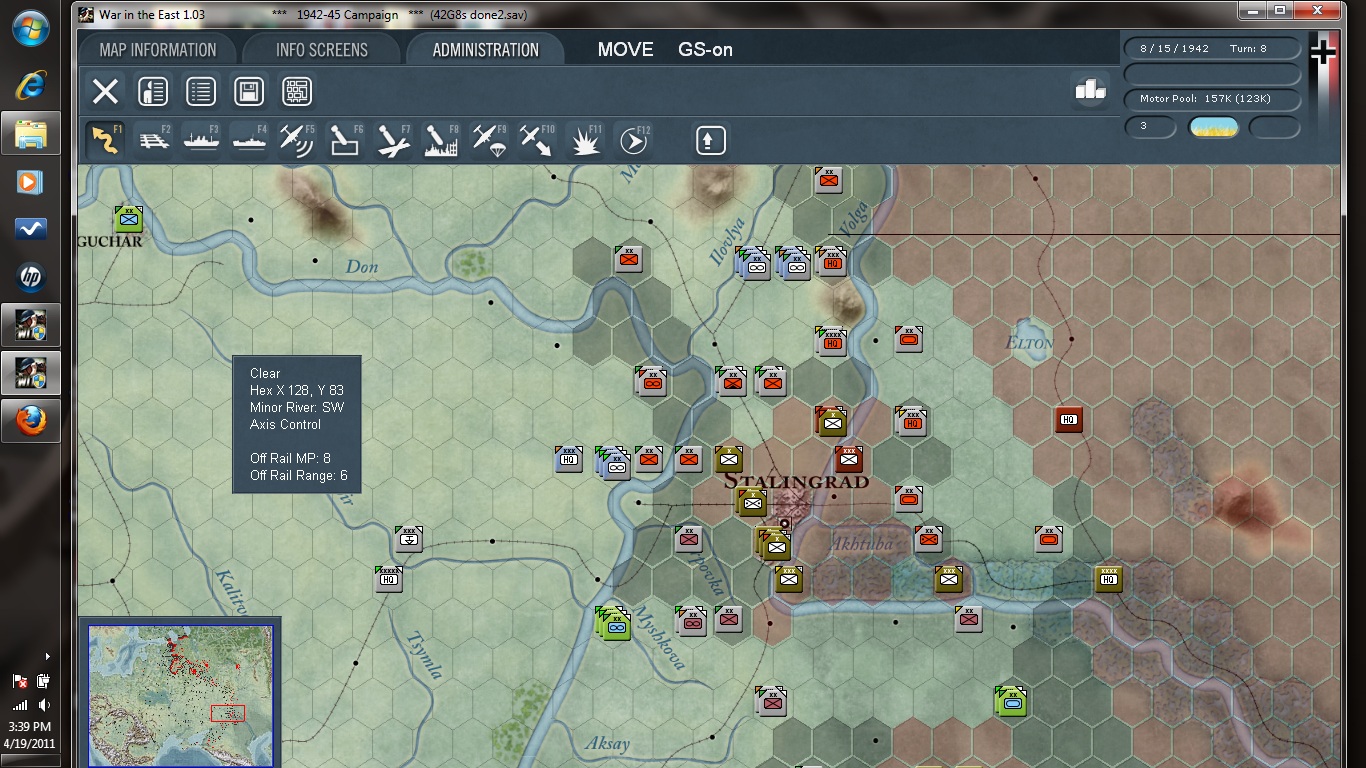1366x768 pixels.
Task: Switch to Rail mode (F2)
Action: (x=153, y=140)
